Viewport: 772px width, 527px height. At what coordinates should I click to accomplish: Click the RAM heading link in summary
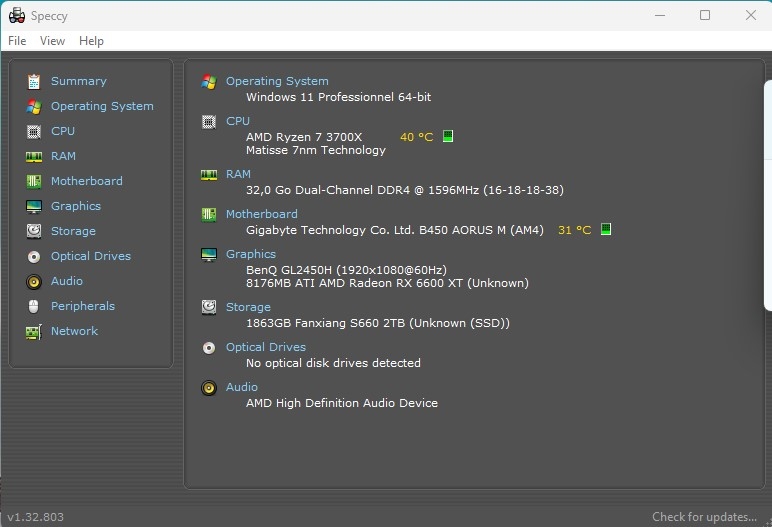238,174
